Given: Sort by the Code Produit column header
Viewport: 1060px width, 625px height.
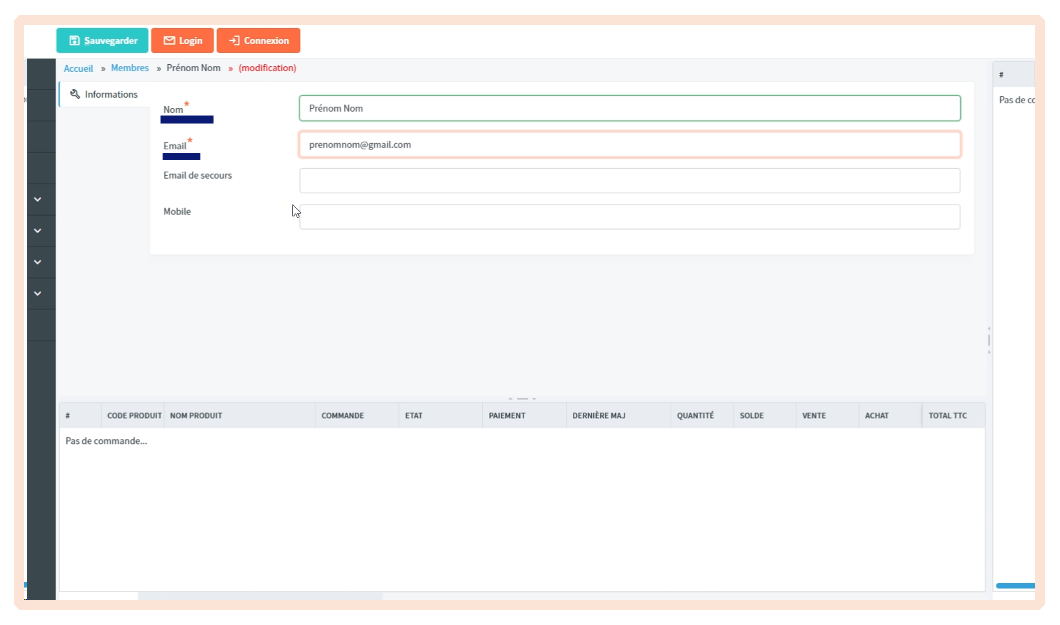Looking at the screenshot, I should coord(134,416).
